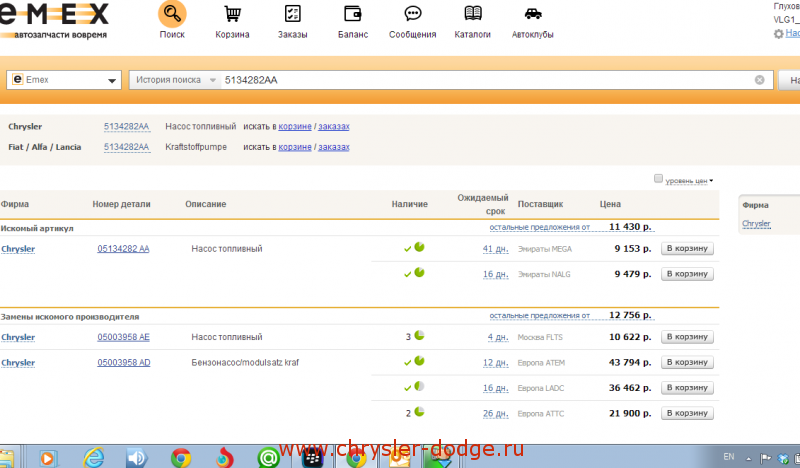800x468 pixels.
Task: Click Chrysler brand link in 05003958 AD row
Action: (18, 363)
